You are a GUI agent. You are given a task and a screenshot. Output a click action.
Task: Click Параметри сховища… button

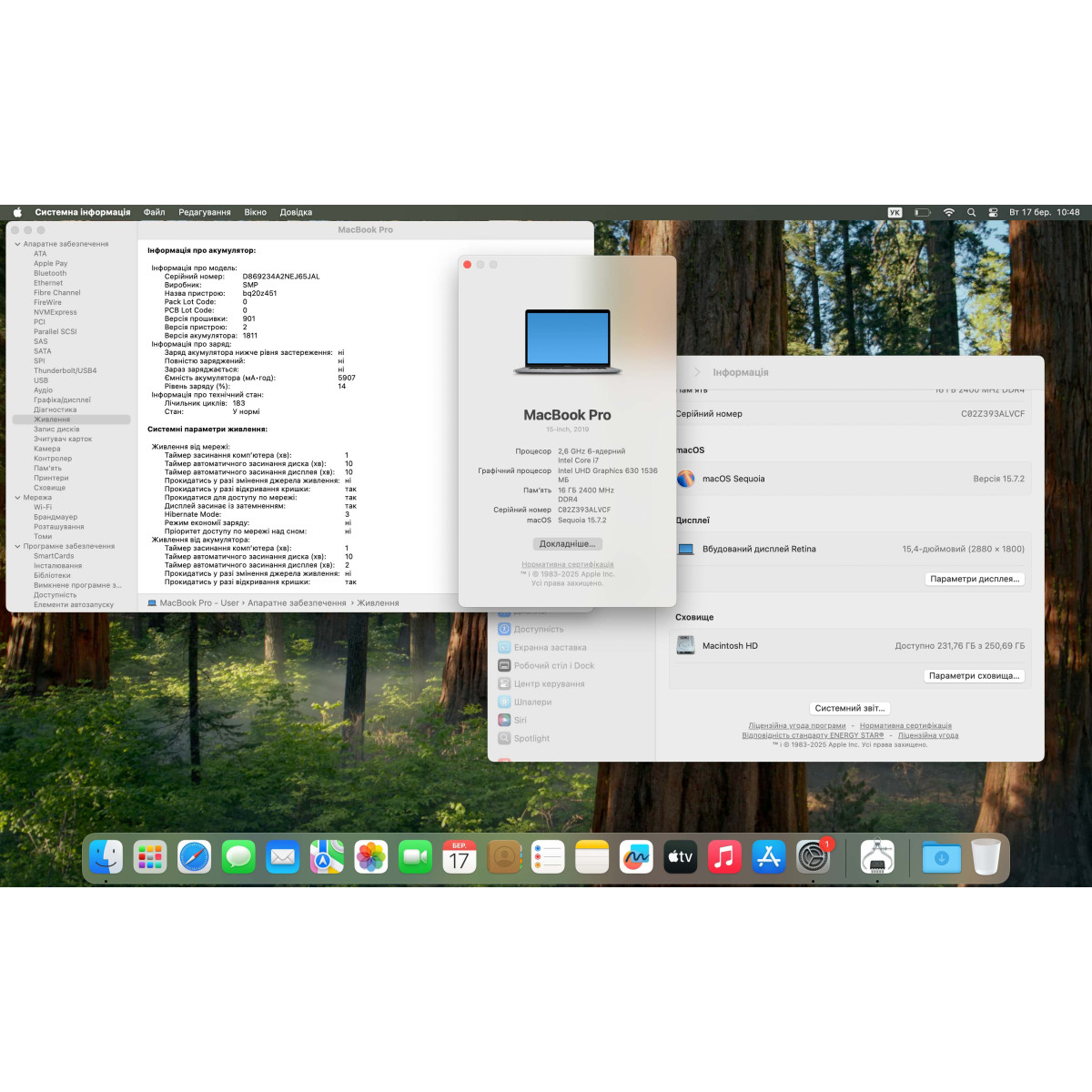coord(975,676)
